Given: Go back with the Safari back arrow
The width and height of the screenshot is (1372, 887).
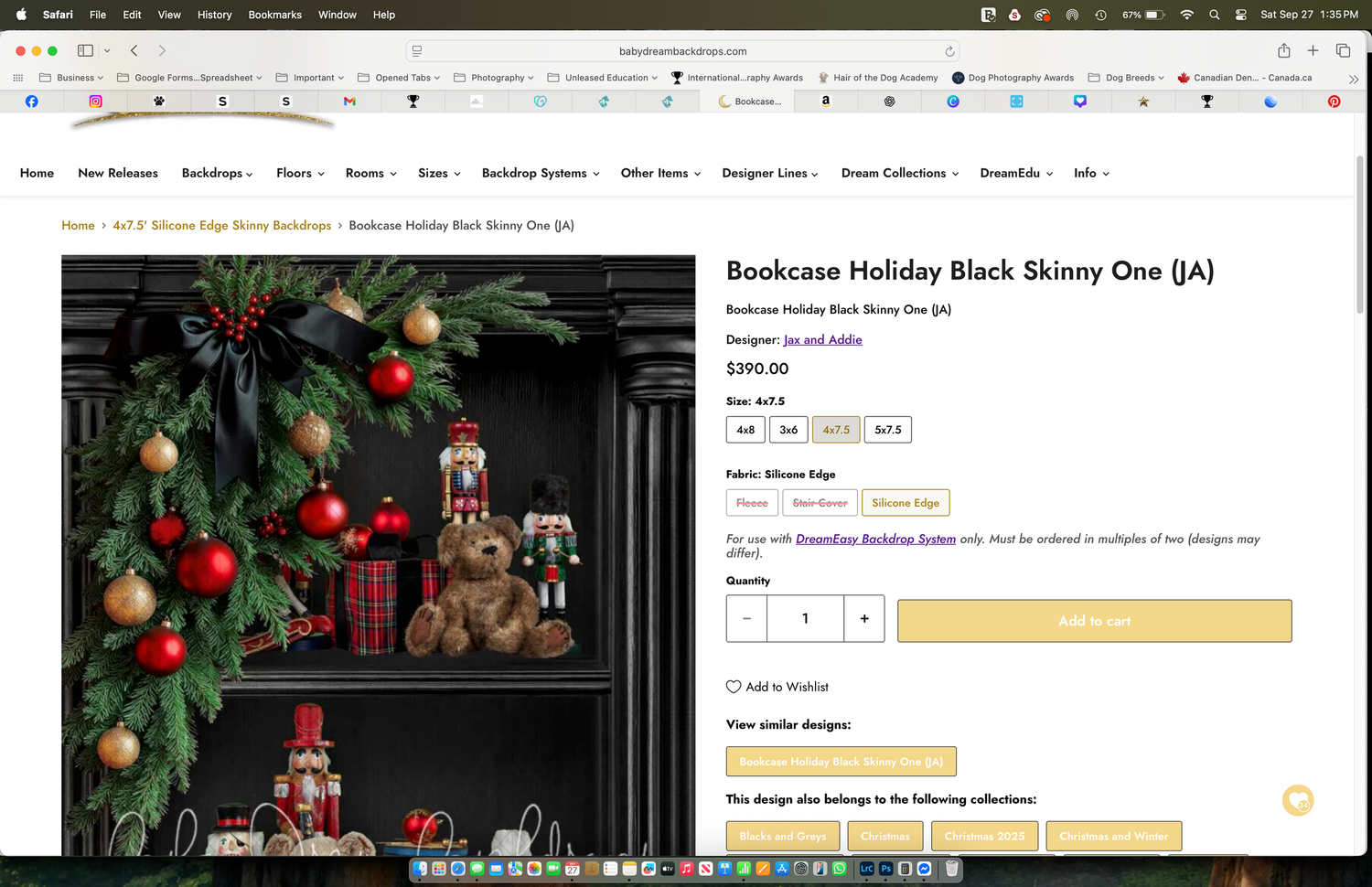Looking at the screenshot, I should pos(134,51).
